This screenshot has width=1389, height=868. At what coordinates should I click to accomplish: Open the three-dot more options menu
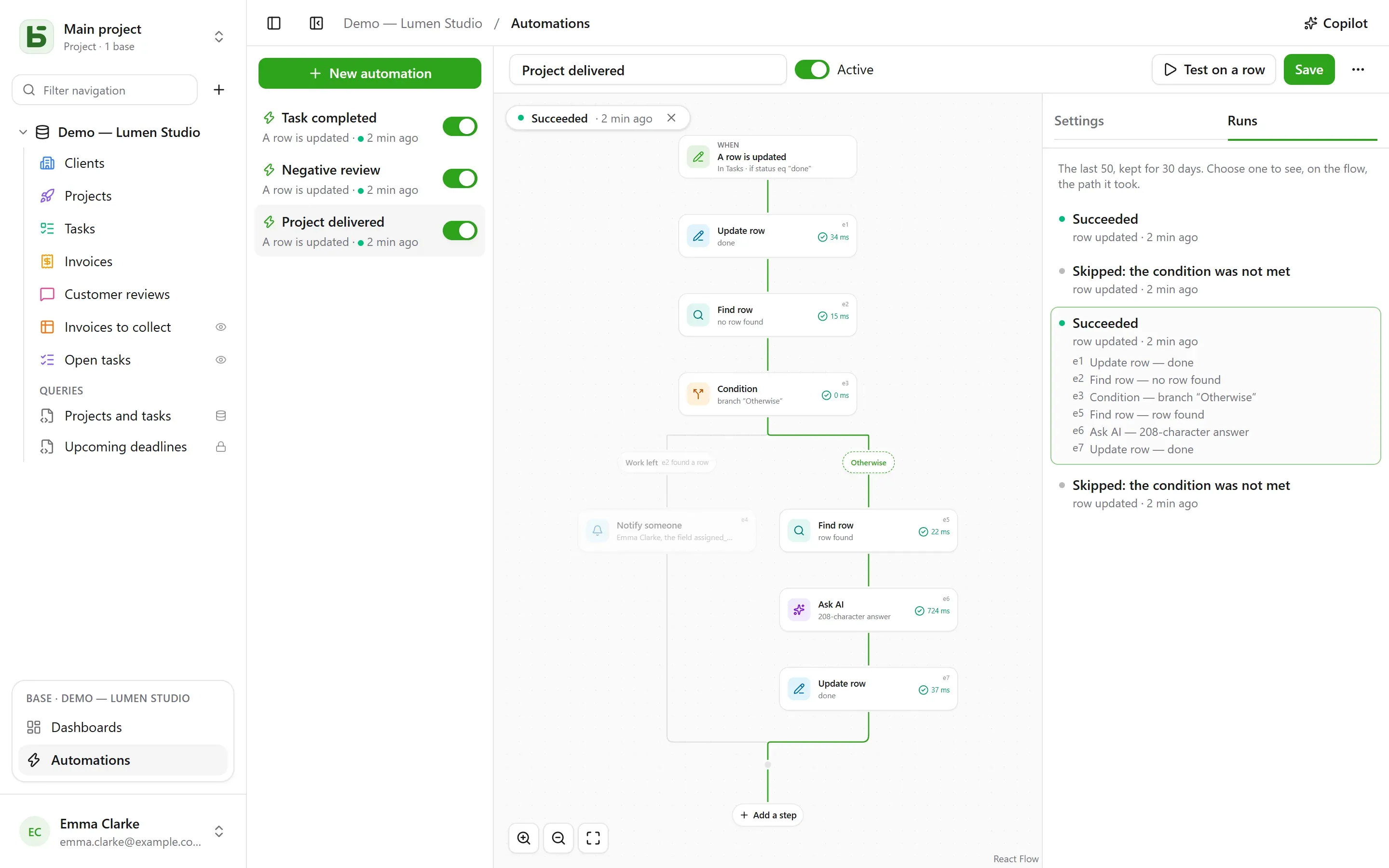(1358, 69)
